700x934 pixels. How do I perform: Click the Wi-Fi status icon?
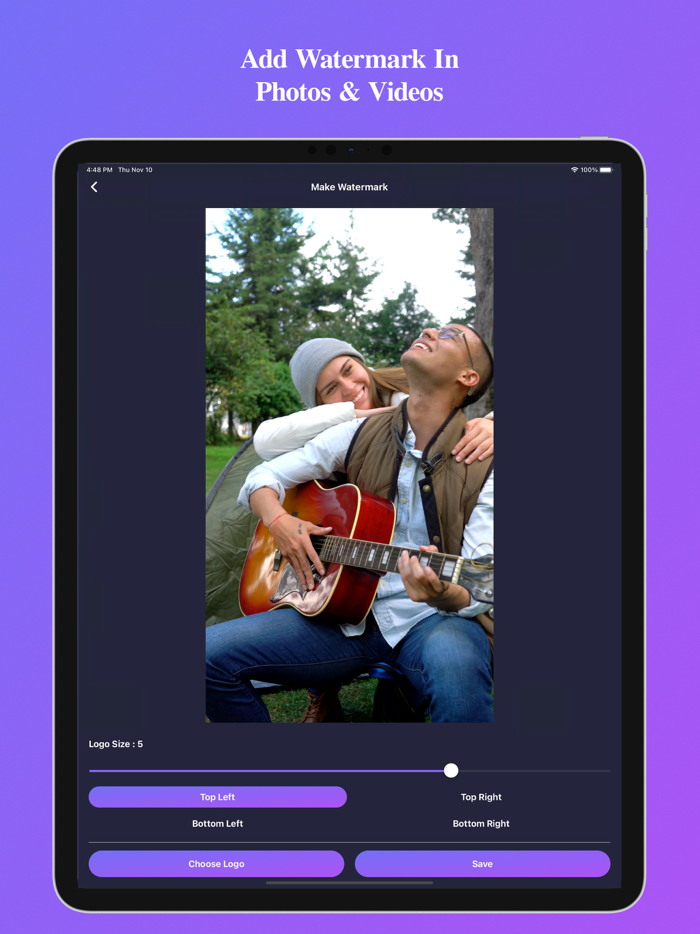click(574, 170)
